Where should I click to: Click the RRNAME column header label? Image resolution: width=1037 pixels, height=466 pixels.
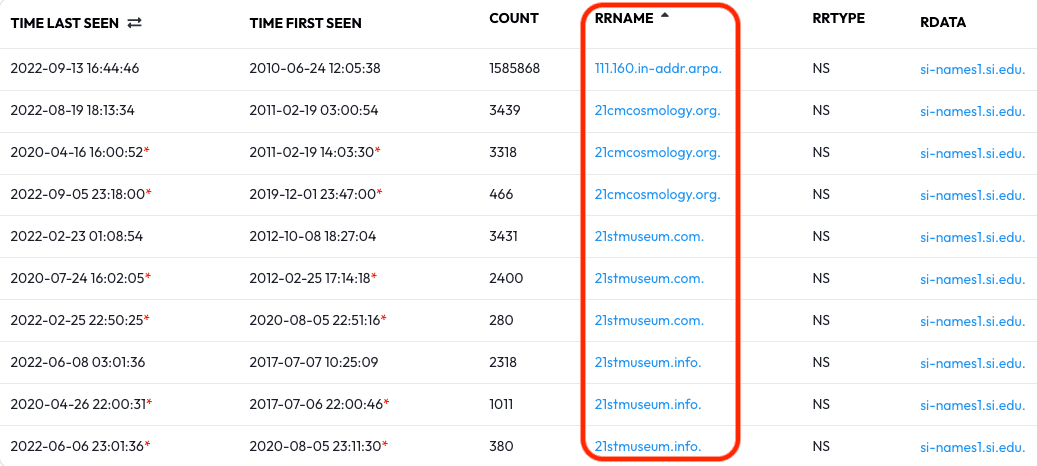pos(624,19)
